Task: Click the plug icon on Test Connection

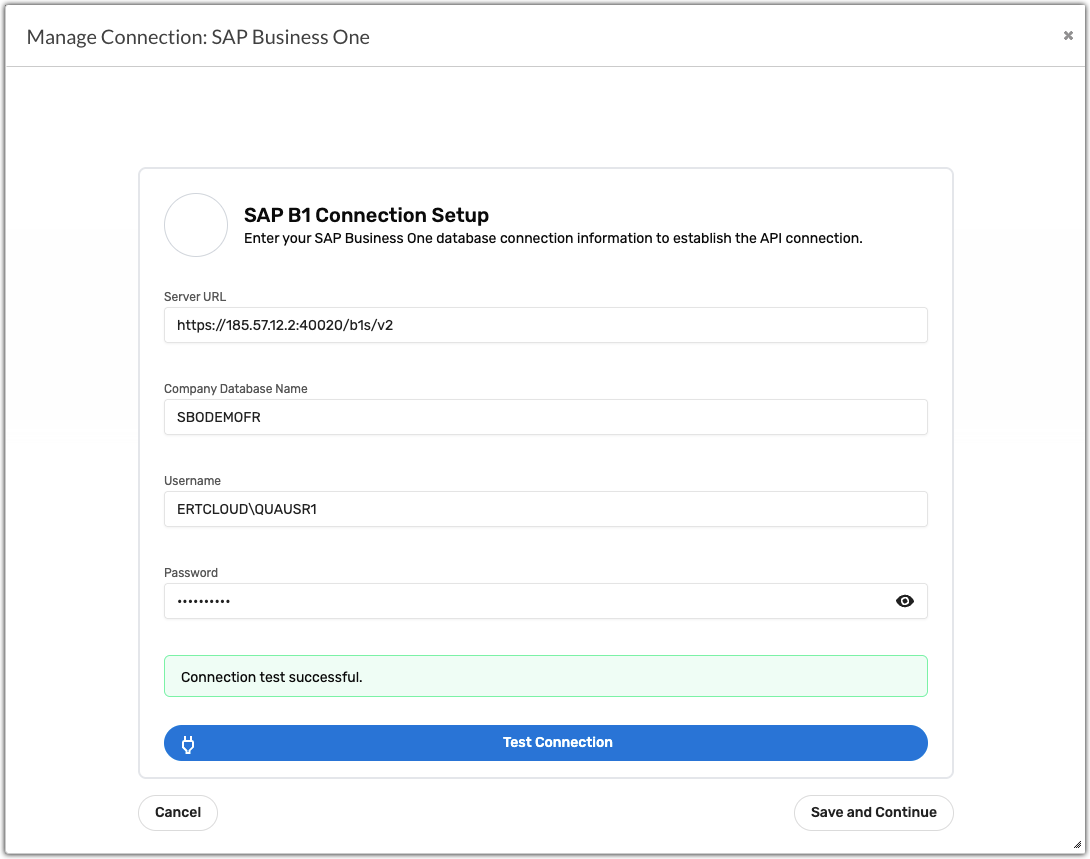Action: pyautogui.click(x=188, y=744)
